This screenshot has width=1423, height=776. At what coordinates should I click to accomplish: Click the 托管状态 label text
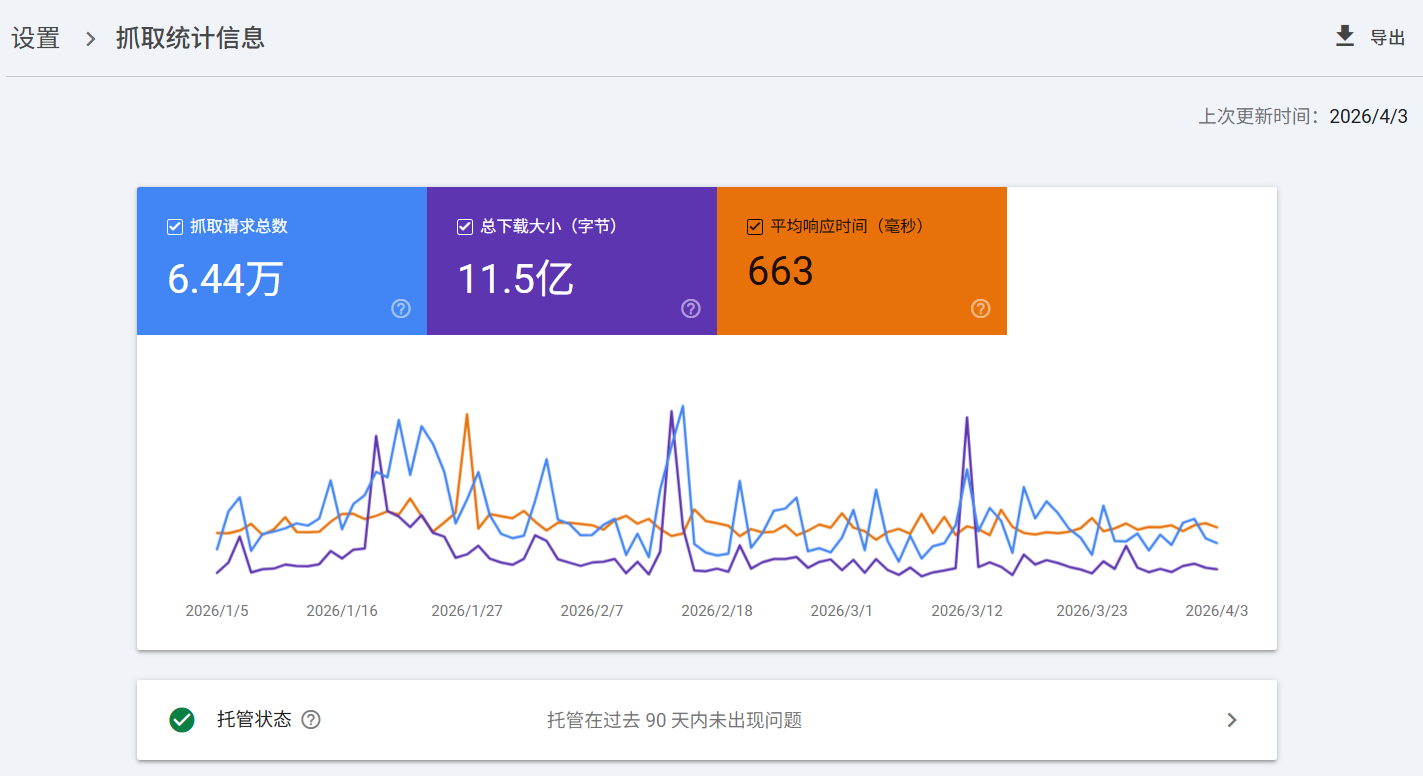point(254,719)
